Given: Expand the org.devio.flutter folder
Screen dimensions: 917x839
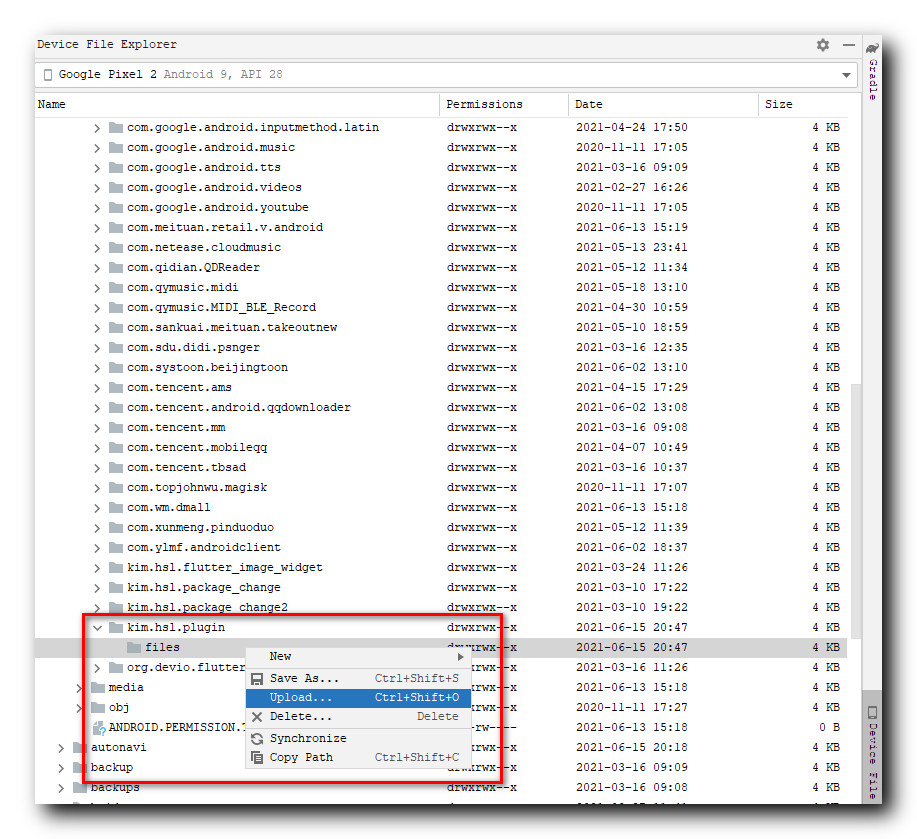Looking at the screenshot, I should 97,668.
